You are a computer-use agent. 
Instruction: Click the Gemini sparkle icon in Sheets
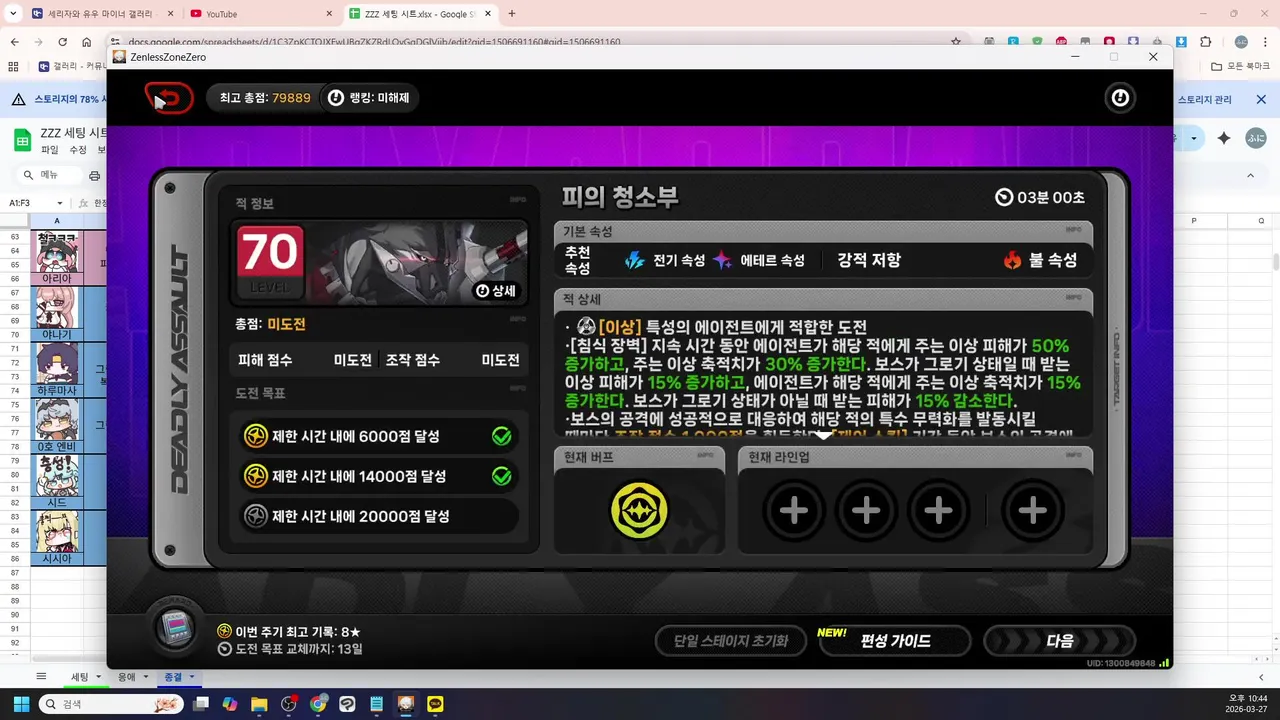tap(1224, 138)
